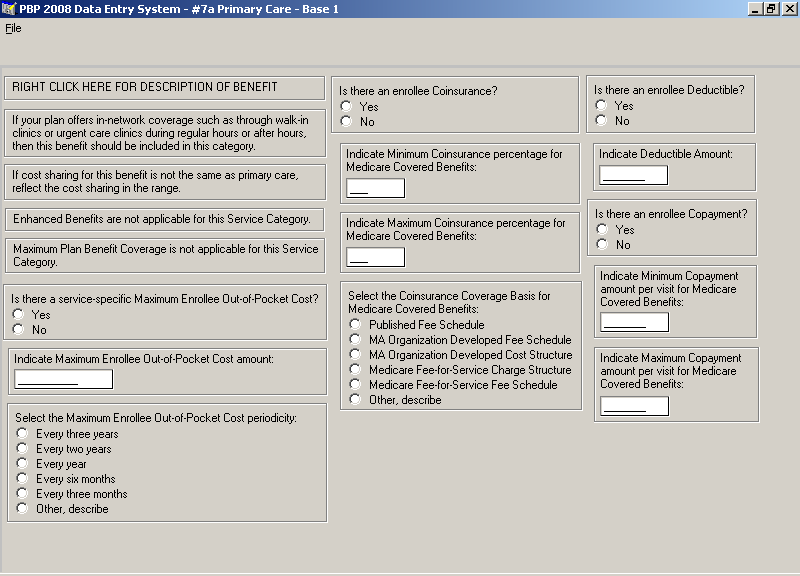This screenshot has height=576, width=800.
Task: Select MA Organization Developed Cost Structure
Action: (x=355, y=354)
